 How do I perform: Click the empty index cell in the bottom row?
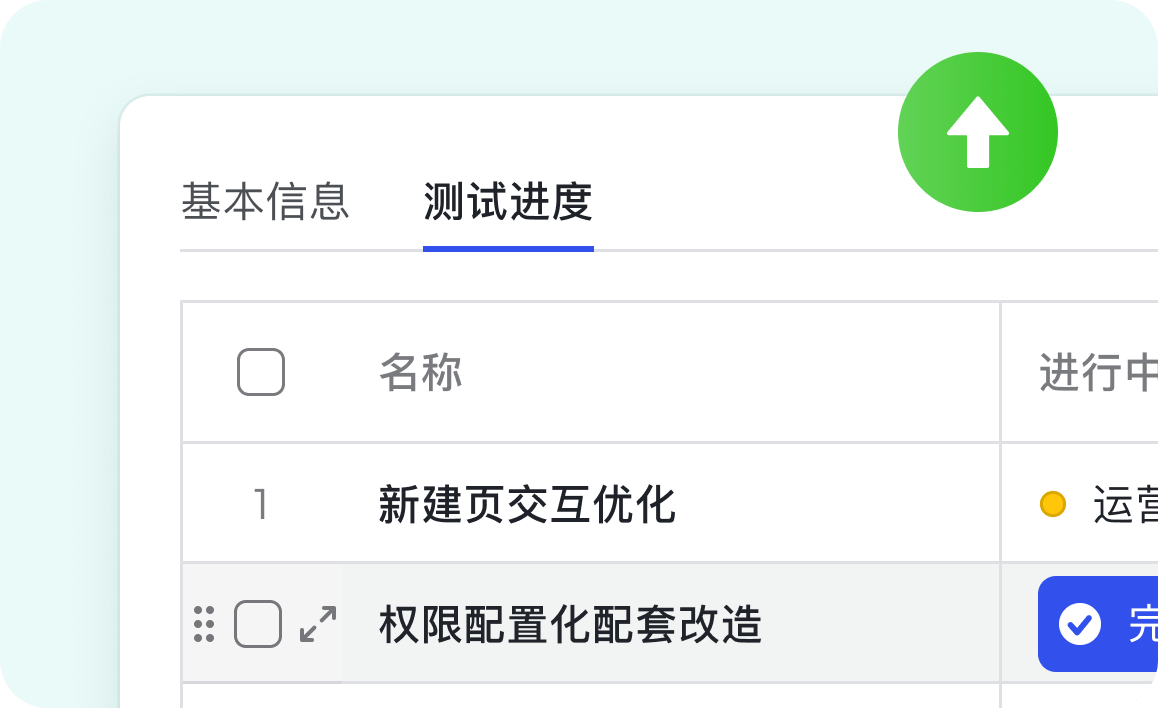(261, 696)
